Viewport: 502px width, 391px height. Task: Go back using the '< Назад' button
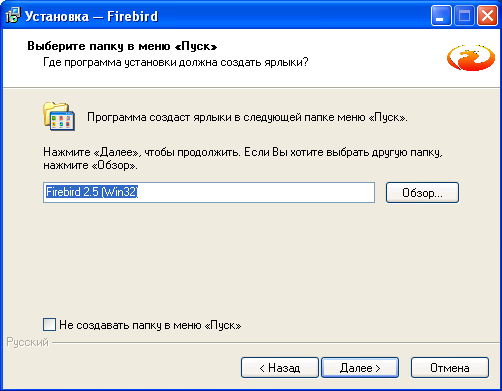(280, 368)
